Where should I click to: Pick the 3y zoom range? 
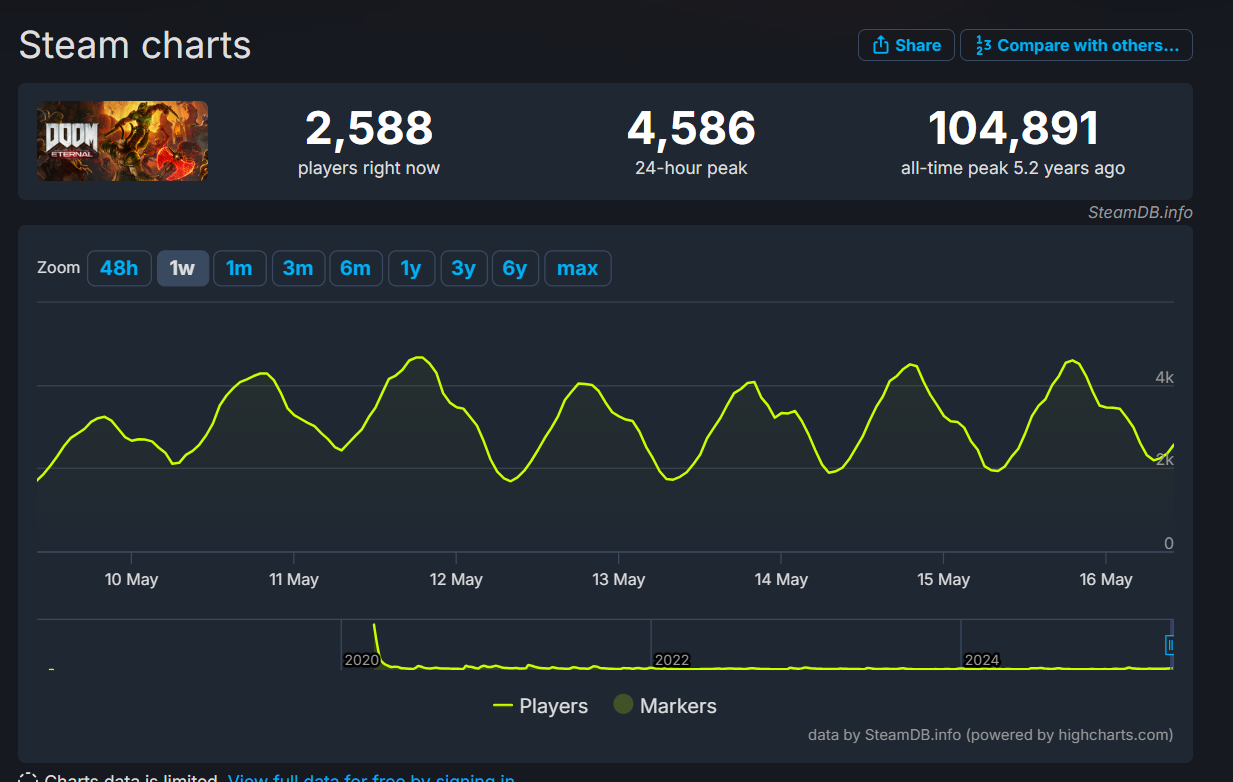point(463,268)
